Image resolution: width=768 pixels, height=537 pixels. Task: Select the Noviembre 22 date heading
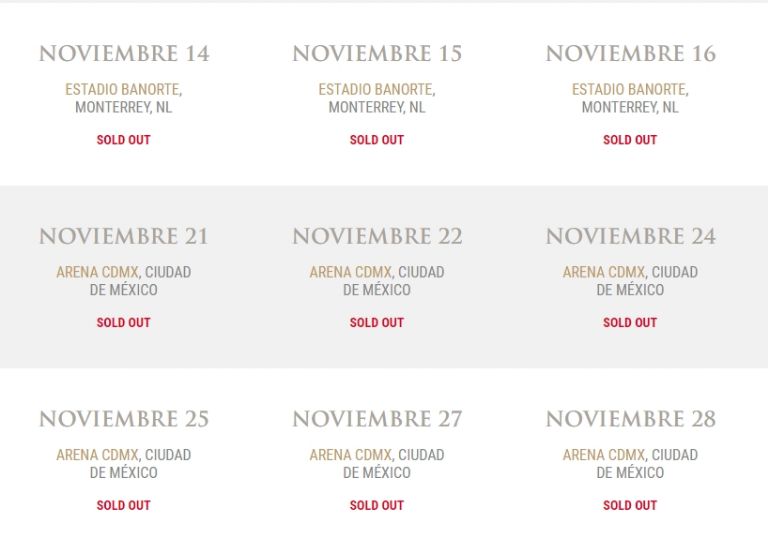tap(377, 237)
